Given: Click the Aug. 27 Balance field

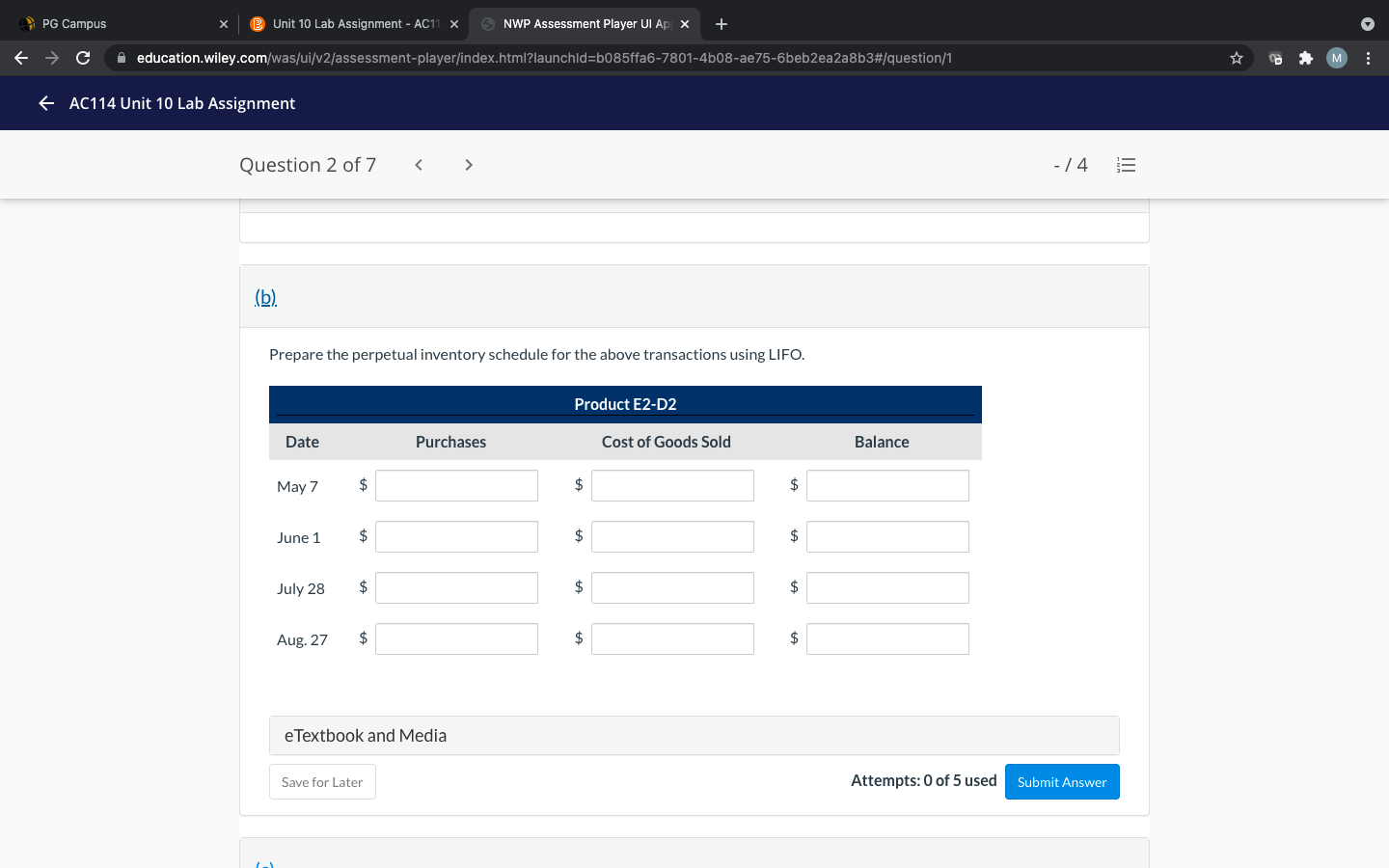Looking at the screenshot, I should [887, 639].
